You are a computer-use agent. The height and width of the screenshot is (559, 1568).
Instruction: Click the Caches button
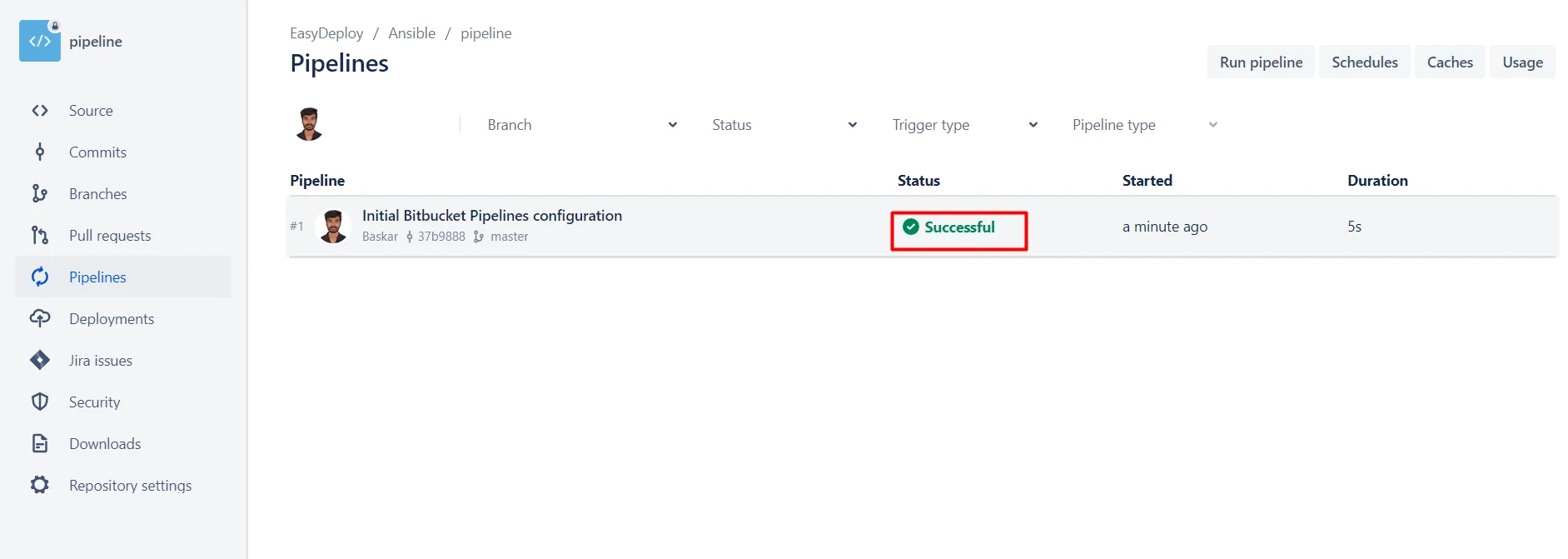click(x=1449, y=62)
